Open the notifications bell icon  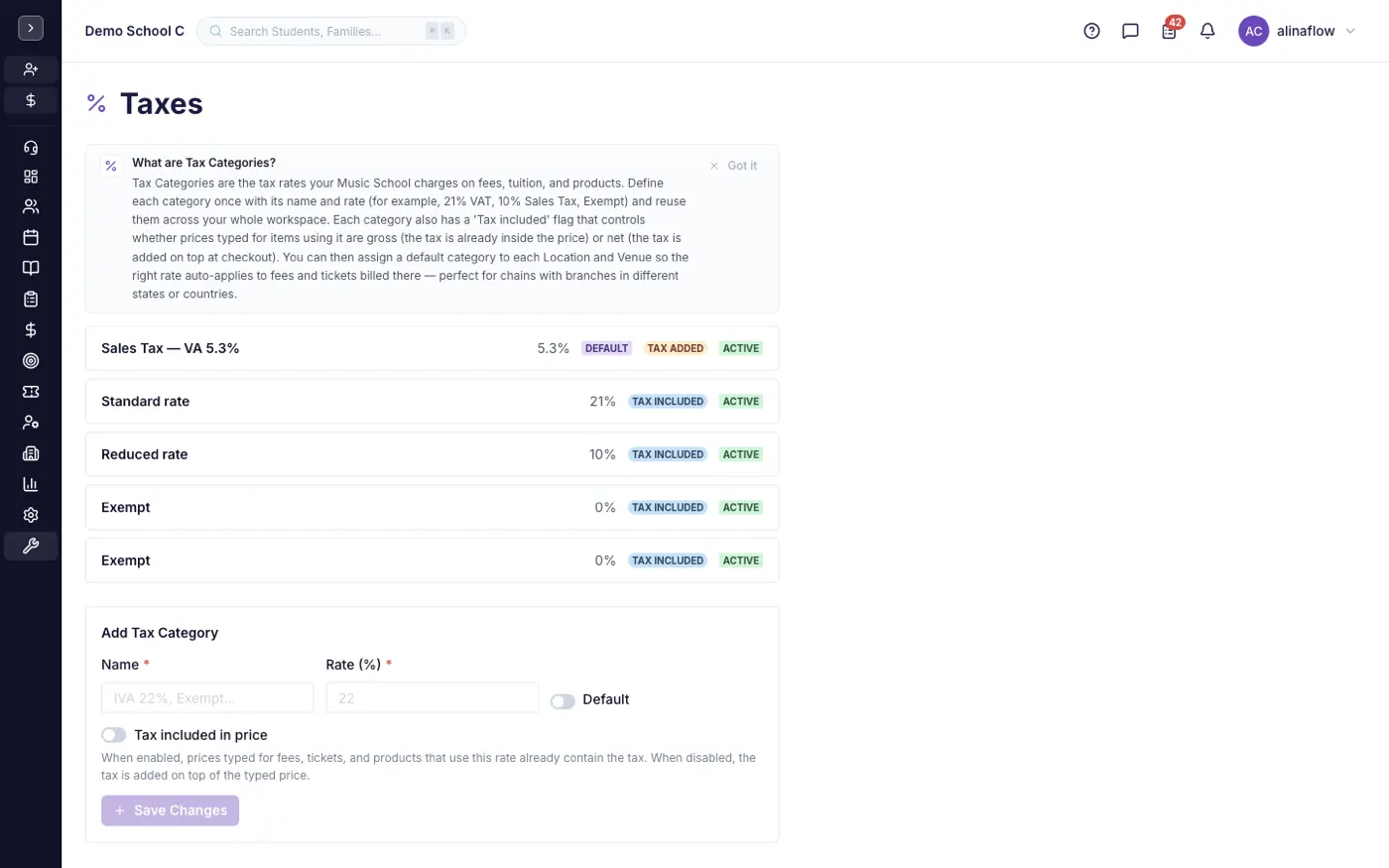(x=1207, y=31)
